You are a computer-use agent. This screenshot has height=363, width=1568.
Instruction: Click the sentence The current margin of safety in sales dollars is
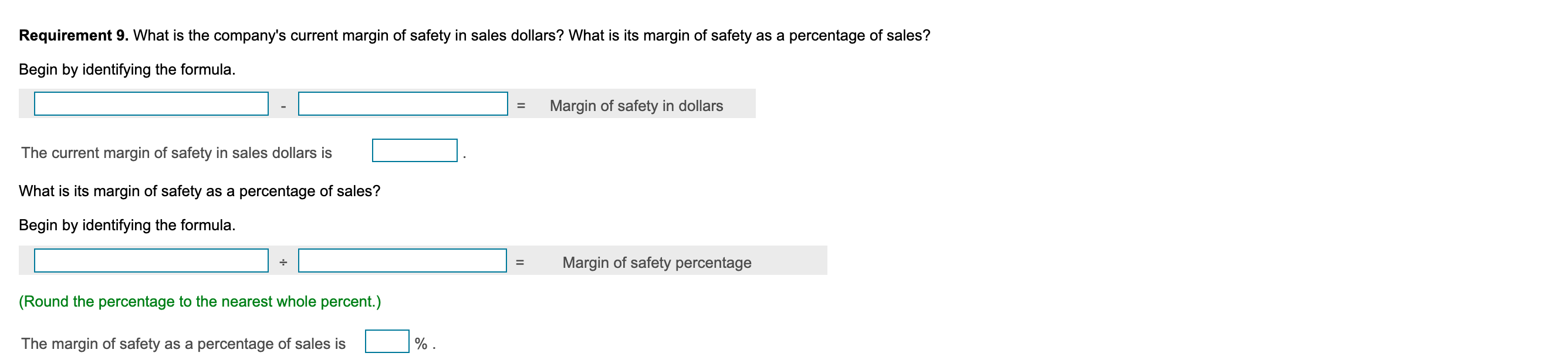click(177, 153)
